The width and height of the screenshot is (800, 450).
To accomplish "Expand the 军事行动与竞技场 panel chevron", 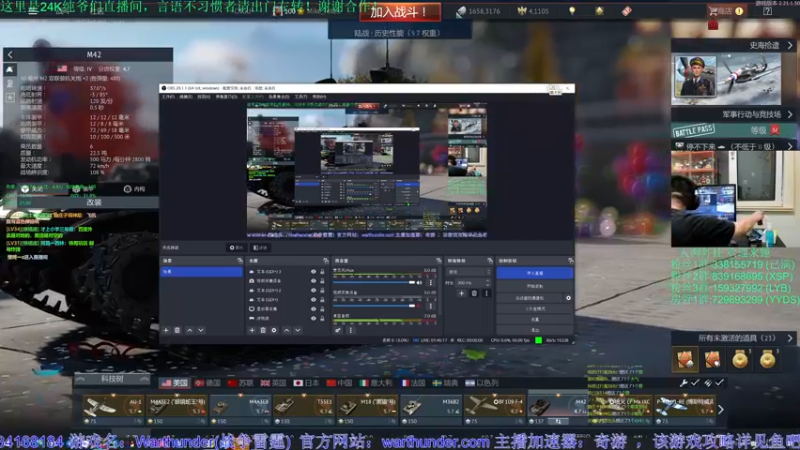I will (790, 114).
